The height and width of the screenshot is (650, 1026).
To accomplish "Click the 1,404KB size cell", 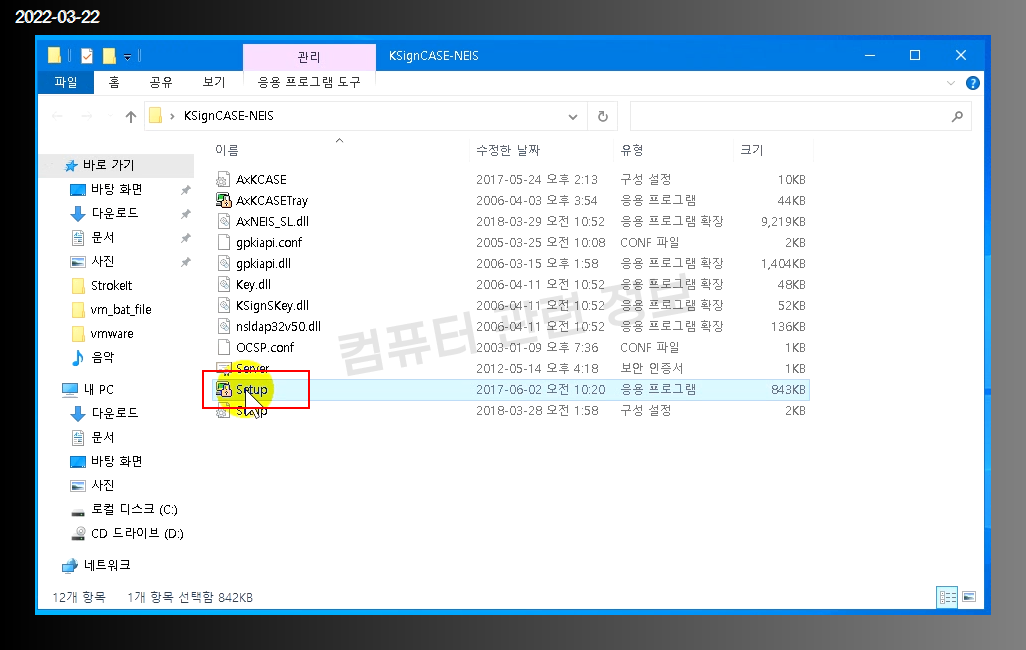I will click(x=783, y=263).
